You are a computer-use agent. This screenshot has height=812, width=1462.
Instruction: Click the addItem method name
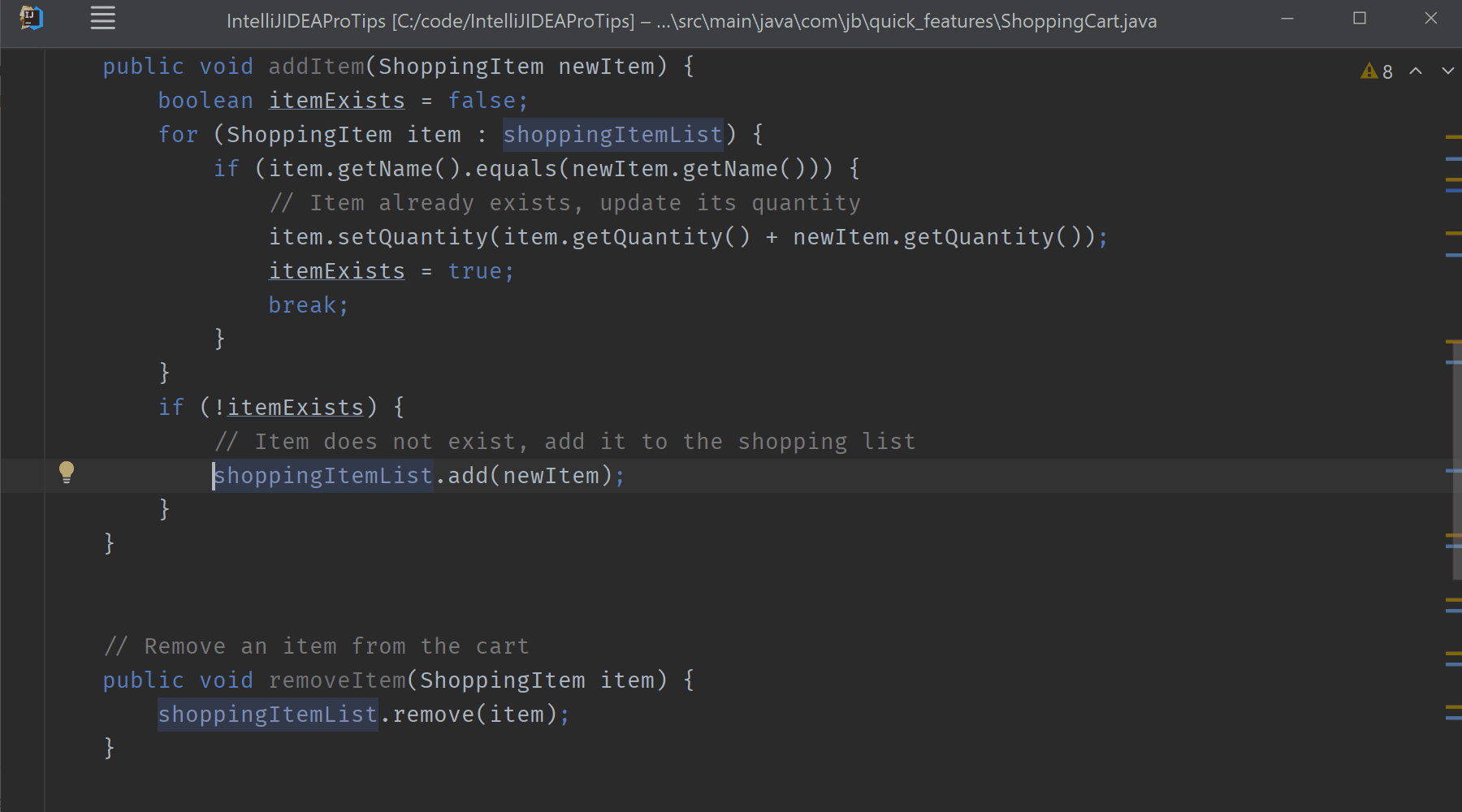click(x=316, y=67)
